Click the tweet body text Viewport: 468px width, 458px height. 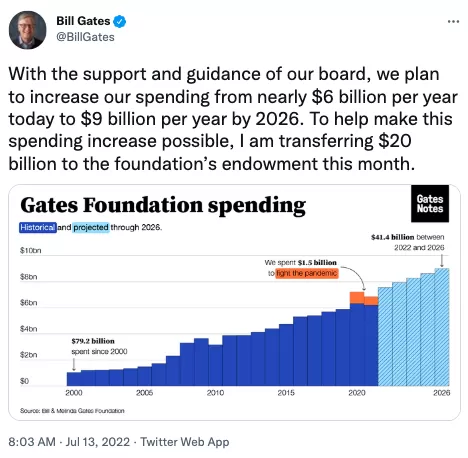coord(233,119)
